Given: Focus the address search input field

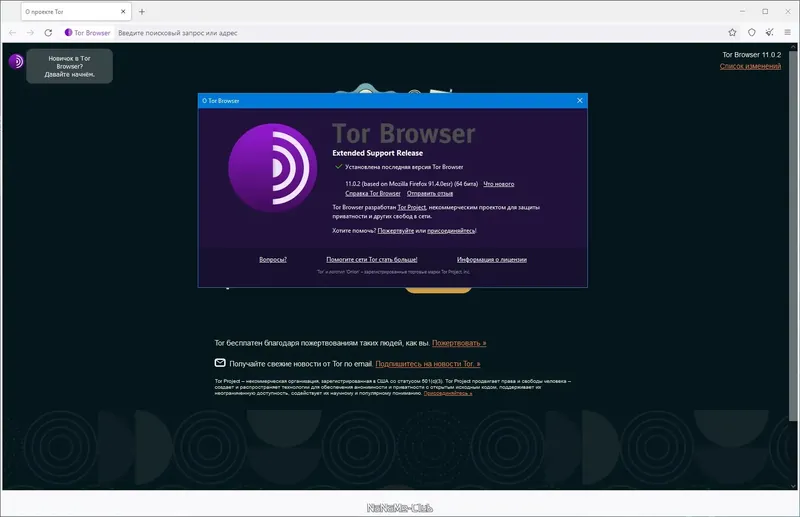Looking at the screenshot, I should tap(418, 33).
